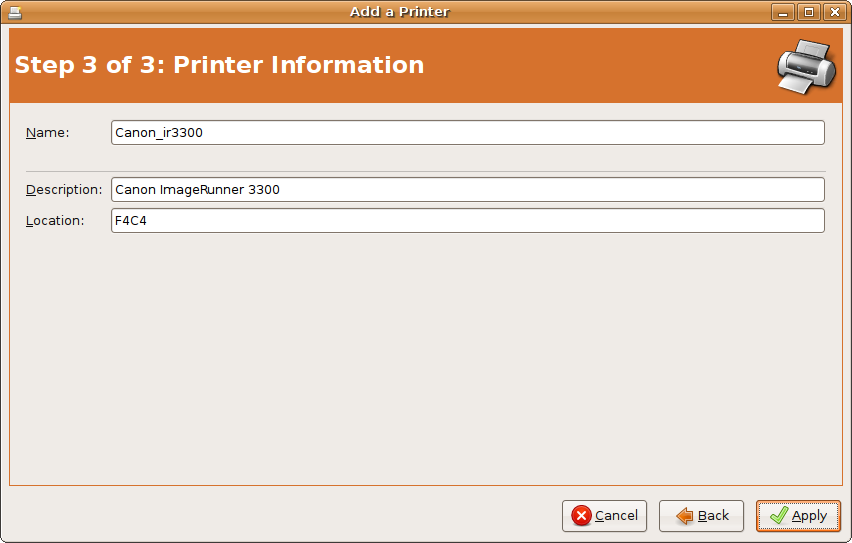
Task: Edit the Description field Canon ImageRunner 3300
Action: point(468,190)
